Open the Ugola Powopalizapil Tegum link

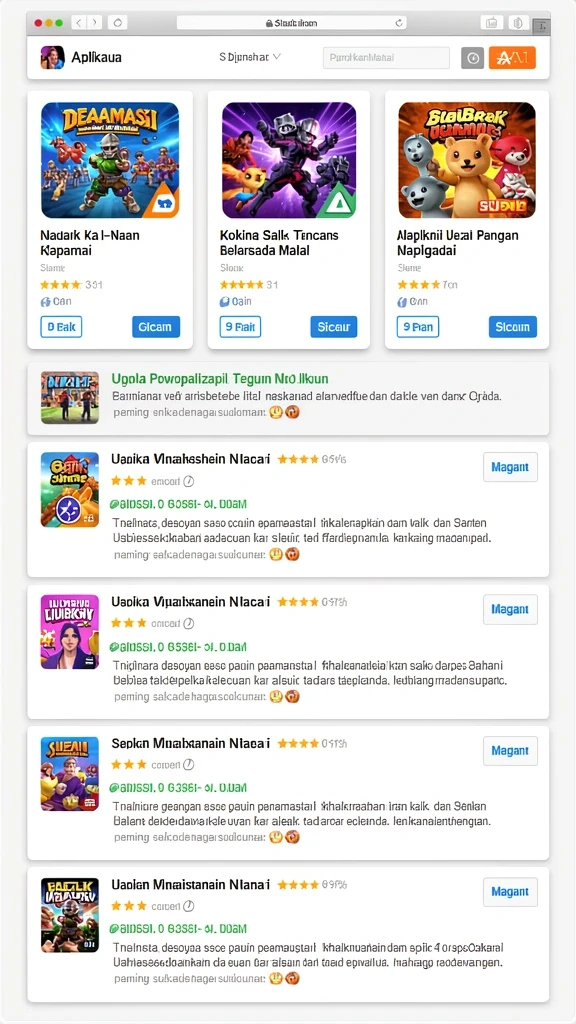click(x=220, y=379)
